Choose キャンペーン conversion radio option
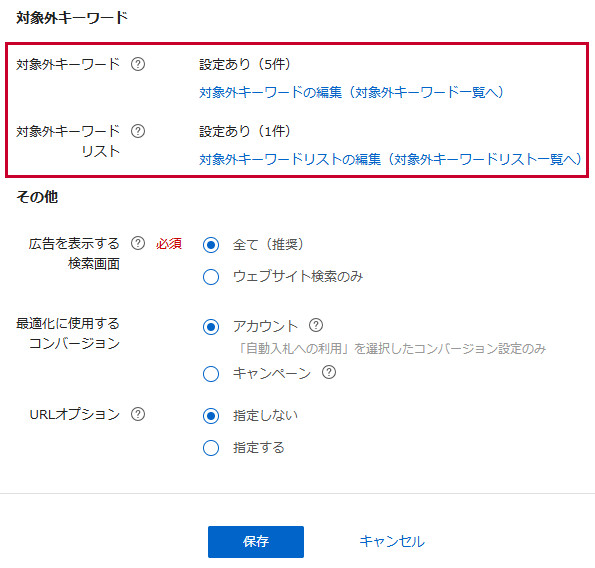The image size is (595, 568). click(211, 374)
